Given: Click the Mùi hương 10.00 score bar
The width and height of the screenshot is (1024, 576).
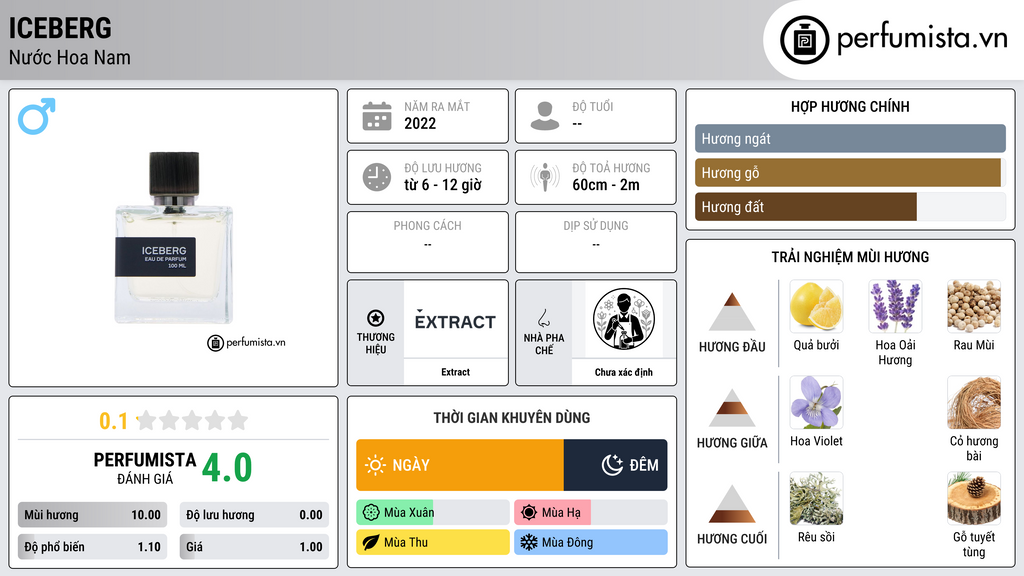Looking at the screenshot, I should (92, 515).
